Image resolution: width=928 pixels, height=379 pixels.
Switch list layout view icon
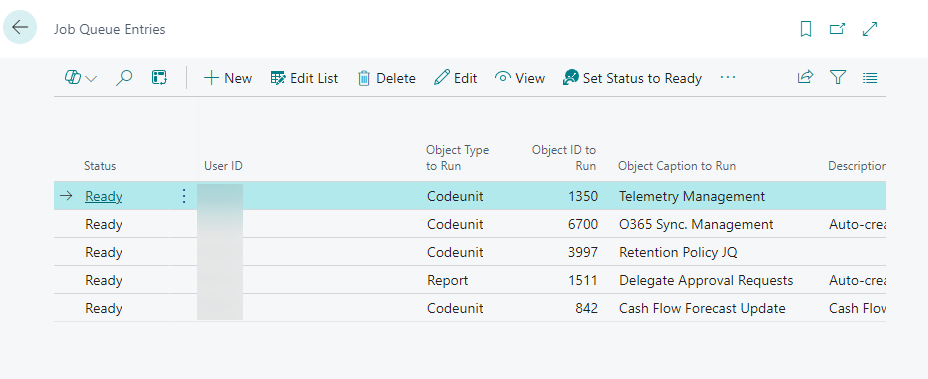(x=869, y=78)
